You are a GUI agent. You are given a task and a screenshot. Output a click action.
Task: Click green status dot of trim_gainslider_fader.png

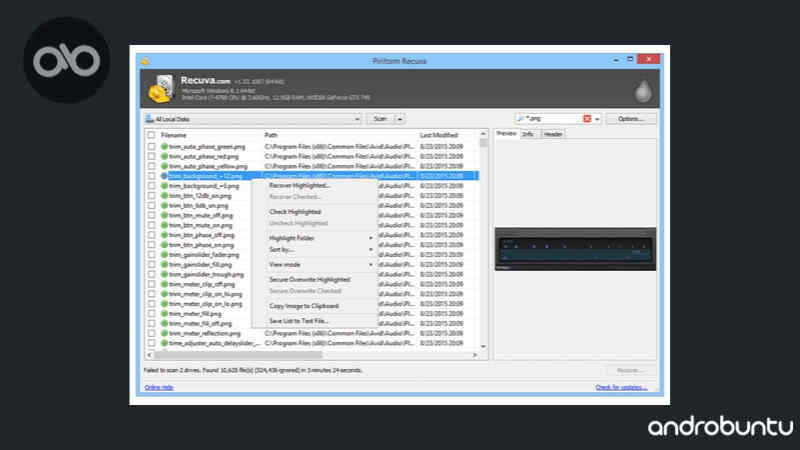tap(164, 255)
